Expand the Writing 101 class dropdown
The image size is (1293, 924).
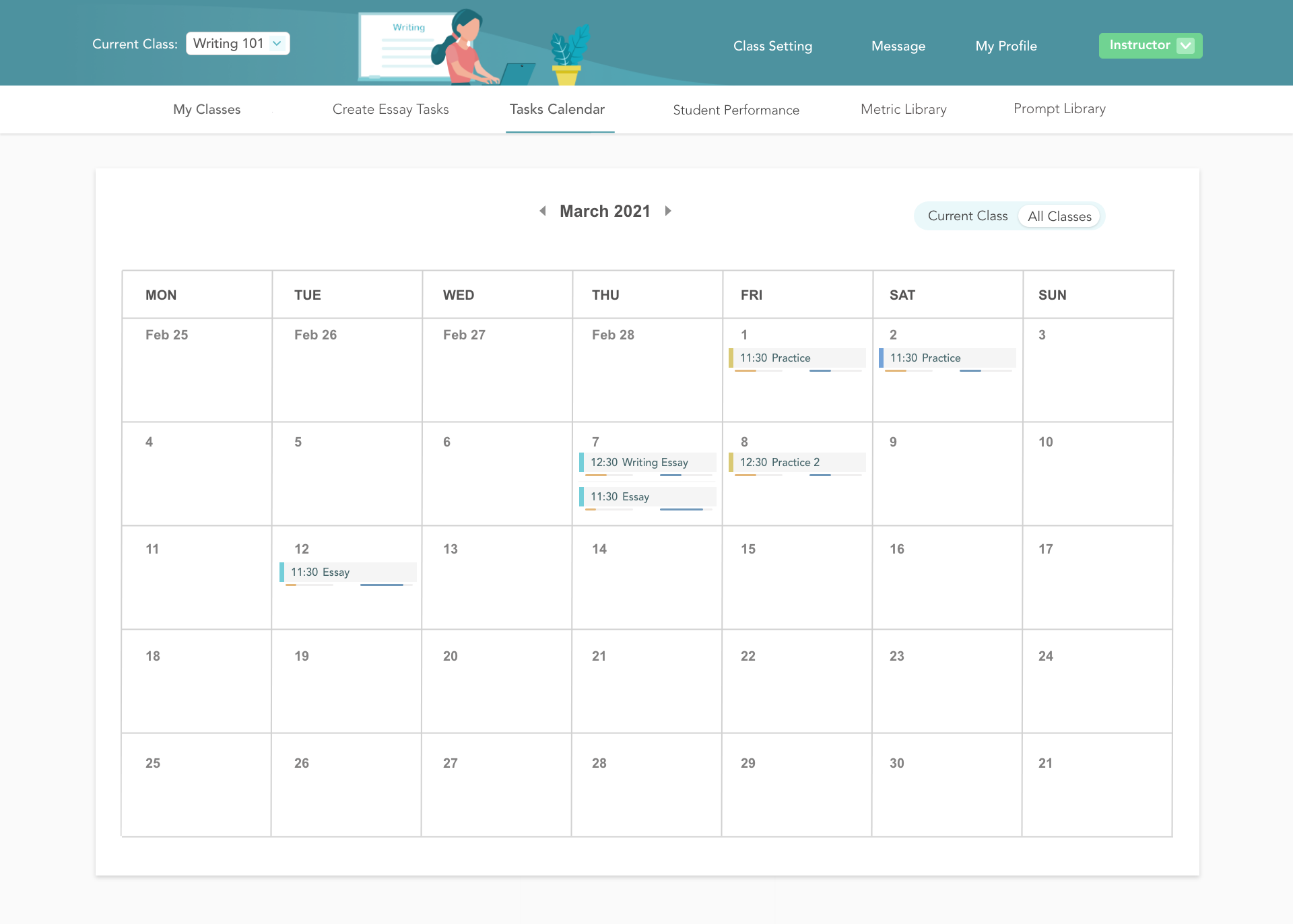tap(238, 44)
